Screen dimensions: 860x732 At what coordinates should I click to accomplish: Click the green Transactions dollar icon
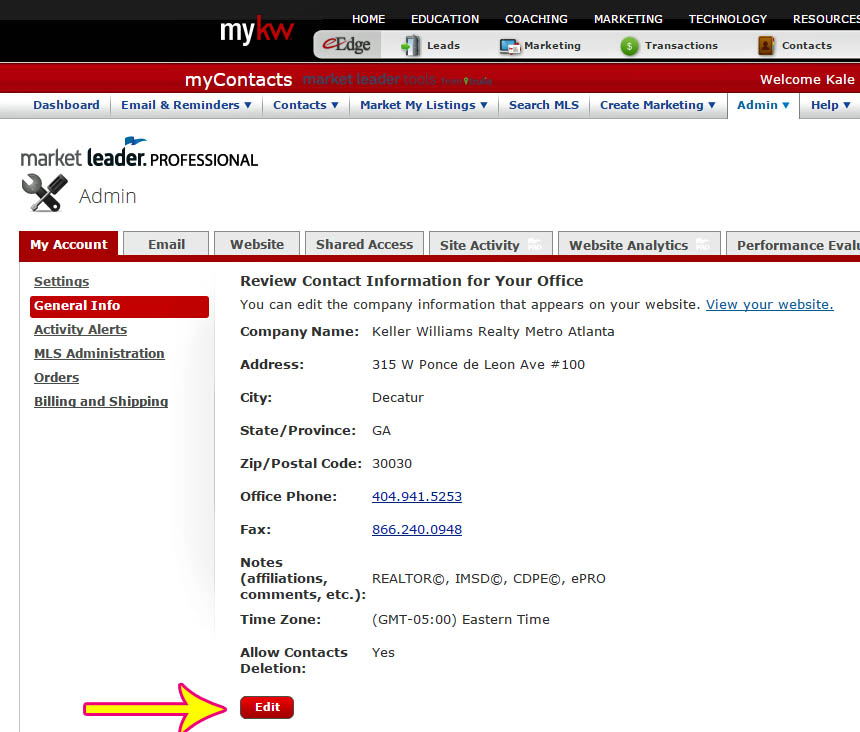pos(629,46)
